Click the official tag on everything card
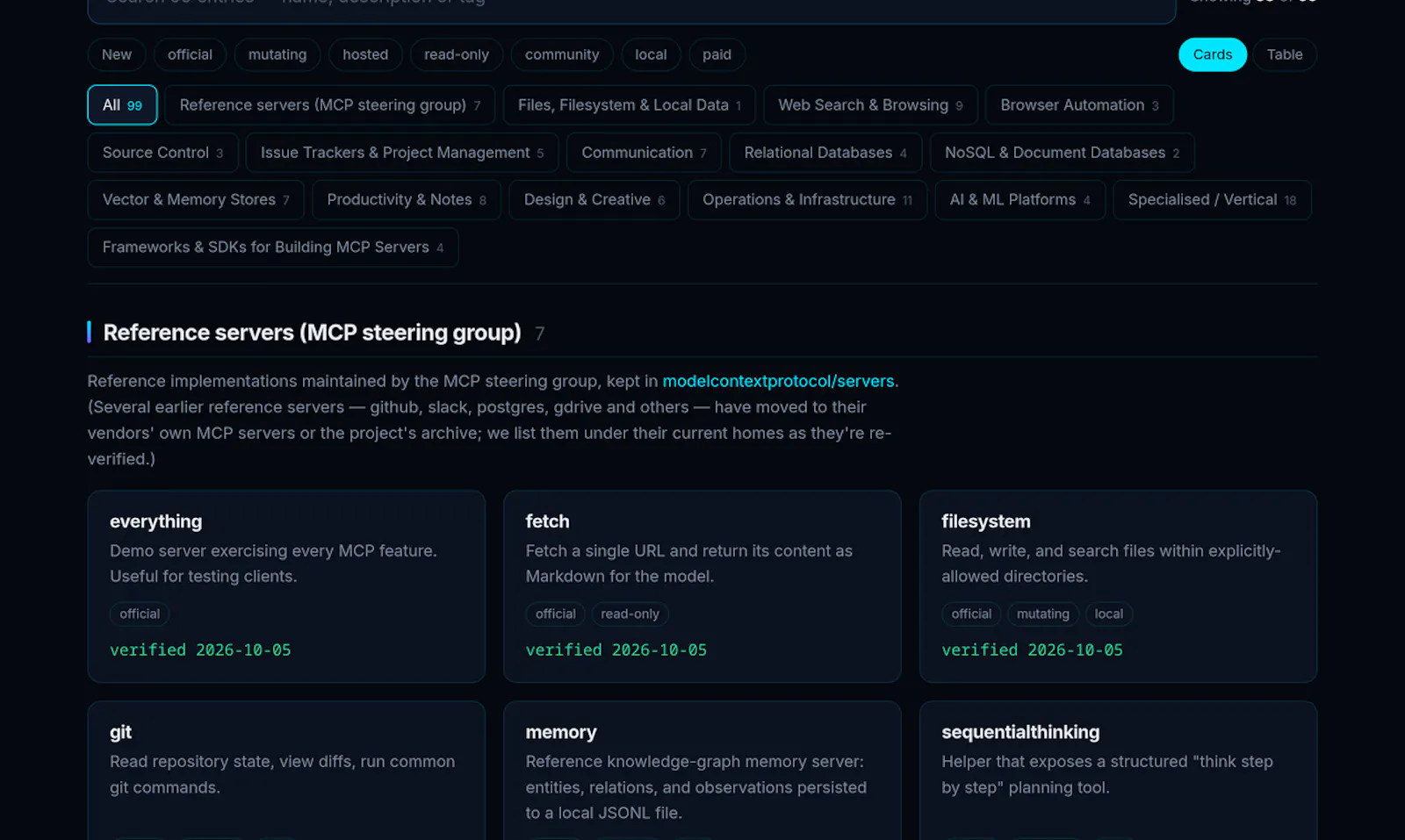 [140, 614]
